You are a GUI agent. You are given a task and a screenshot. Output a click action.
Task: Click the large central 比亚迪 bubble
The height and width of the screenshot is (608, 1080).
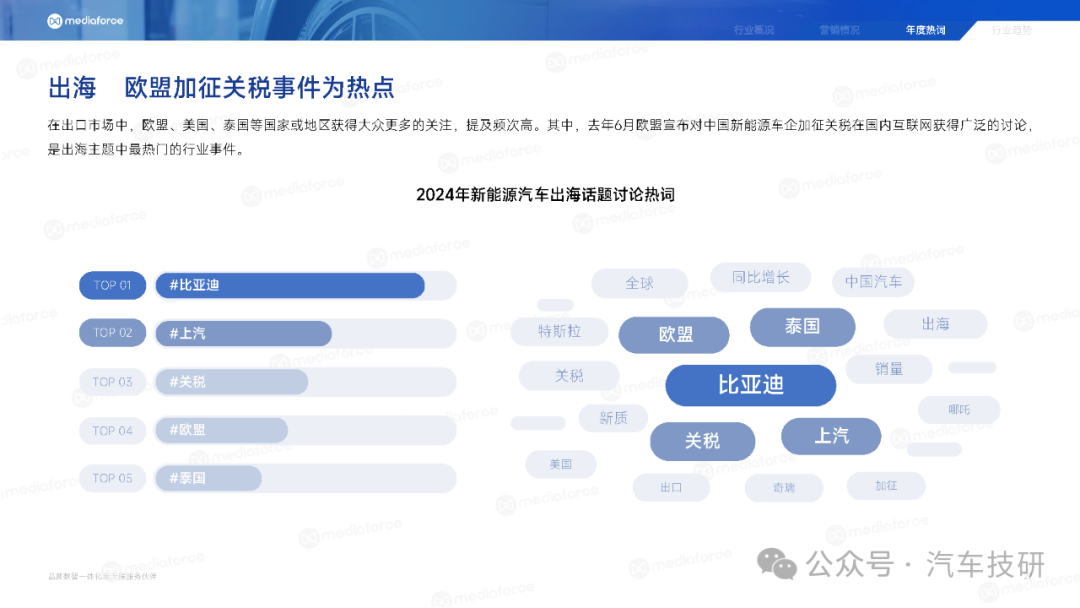751,385
